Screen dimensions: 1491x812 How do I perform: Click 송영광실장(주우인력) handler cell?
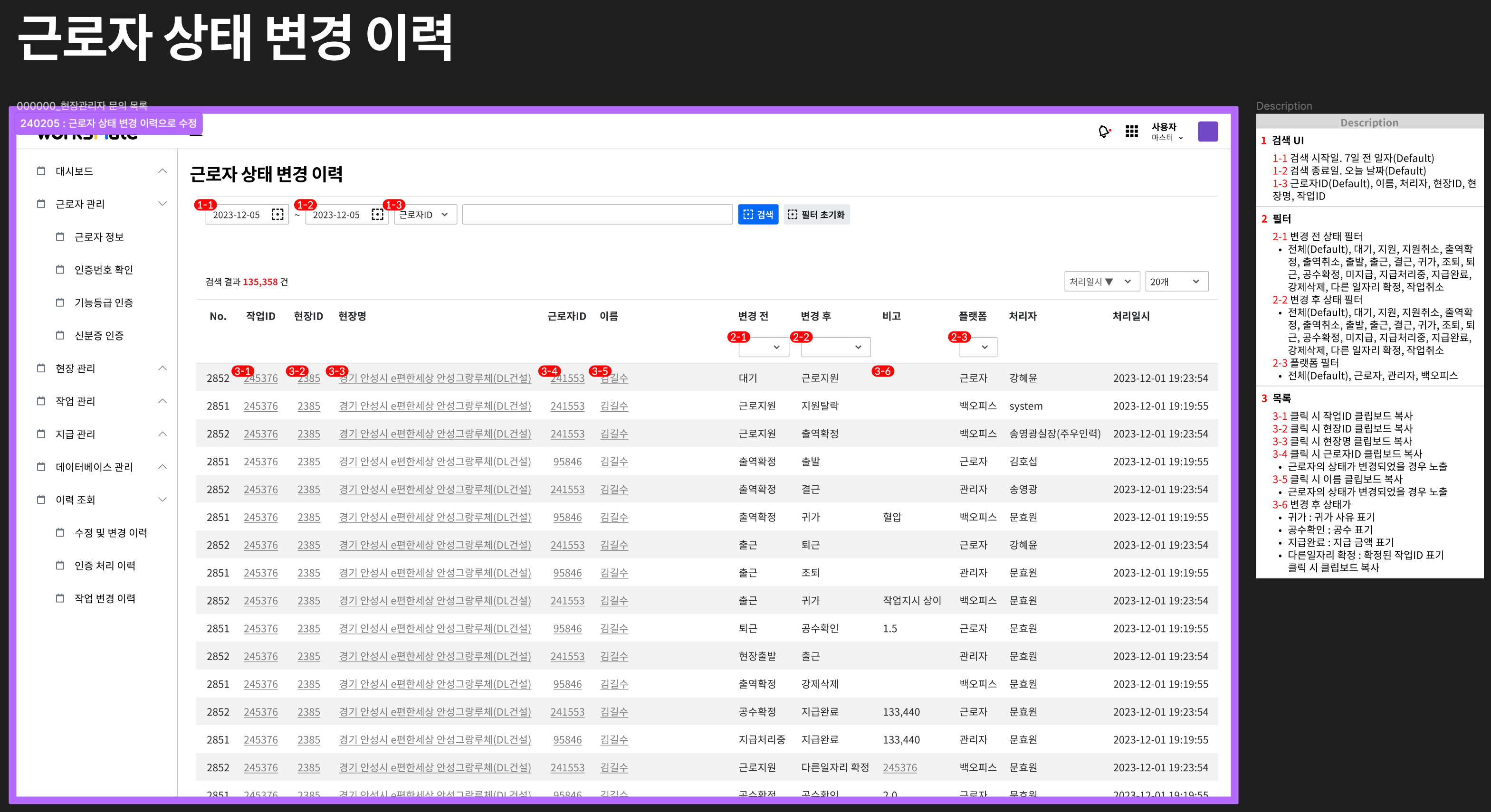coord(1055,434)
